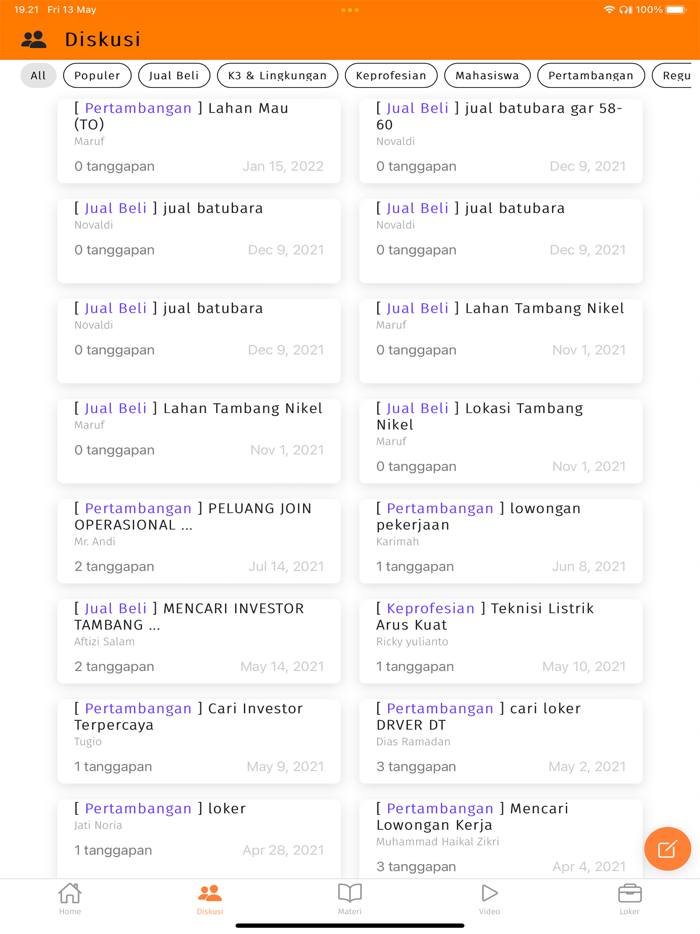This screenshot has width=700, height=934.
Task: Open the Loker briefcase icon
Action: click(629, 896)
